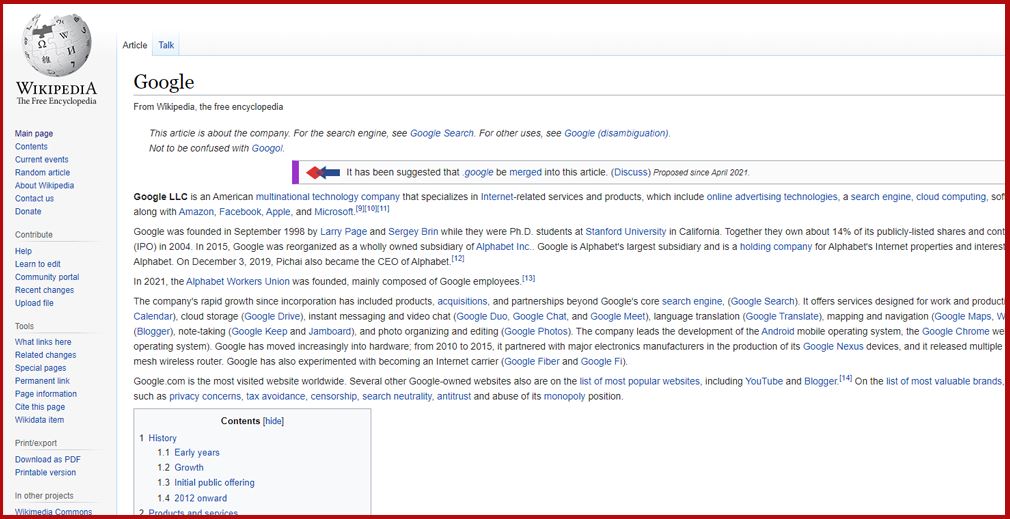Go to Current events
Viewport: 1010px width, 519px height.
(41, 159)
